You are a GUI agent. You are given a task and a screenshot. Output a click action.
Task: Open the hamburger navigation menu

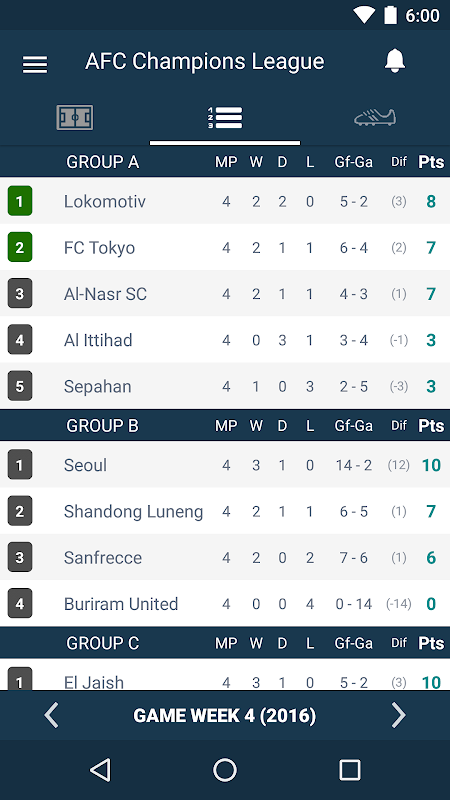[35, 64]
